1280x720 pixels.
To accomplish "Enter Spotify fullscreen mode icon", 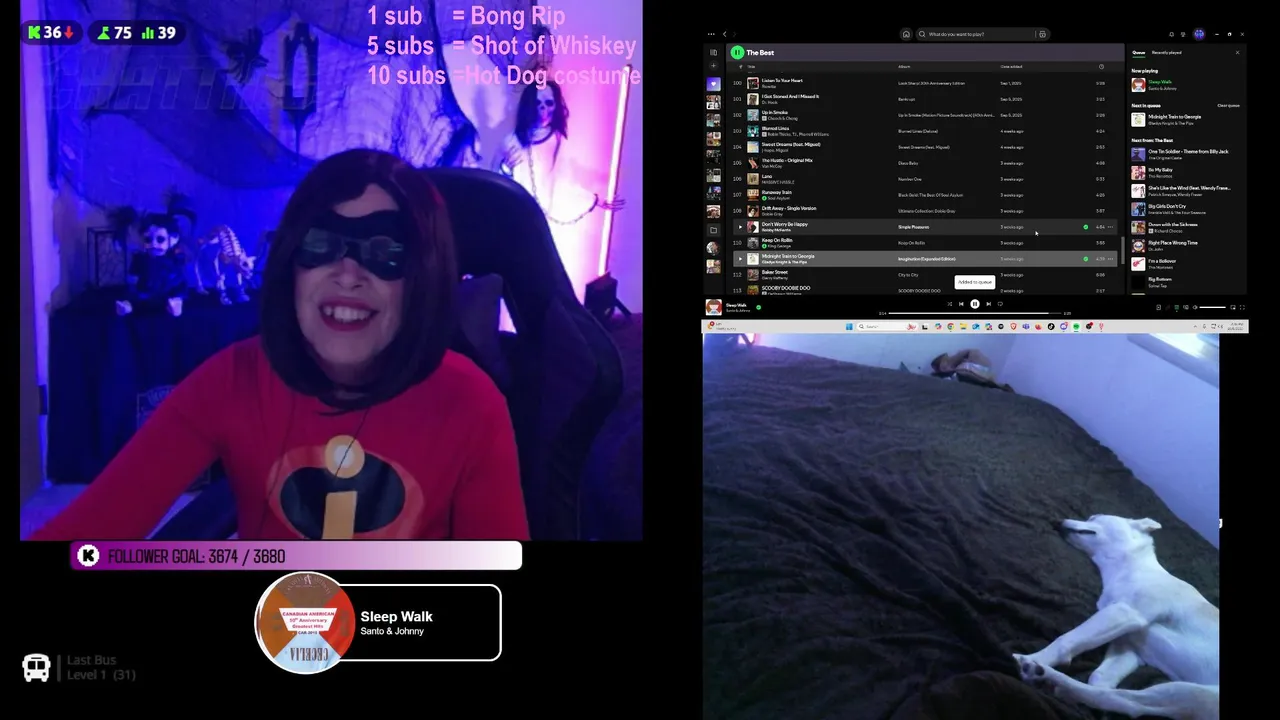I will 1242,307.
